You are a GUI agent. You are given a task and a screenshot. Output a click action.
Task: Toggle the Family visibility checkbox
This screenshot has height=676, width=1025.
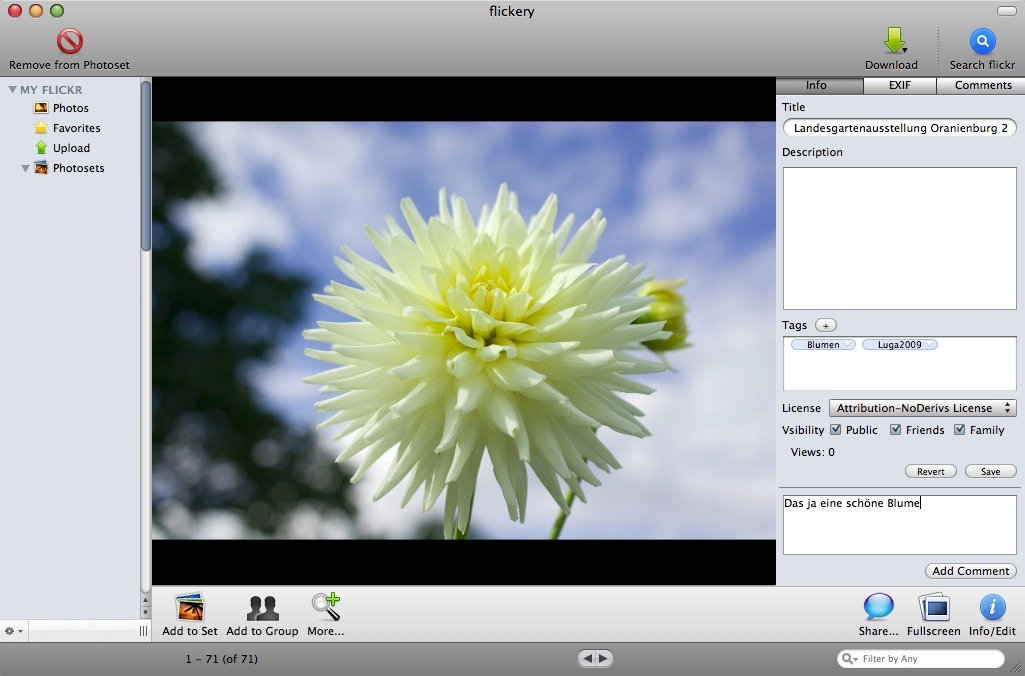point(960,430)
